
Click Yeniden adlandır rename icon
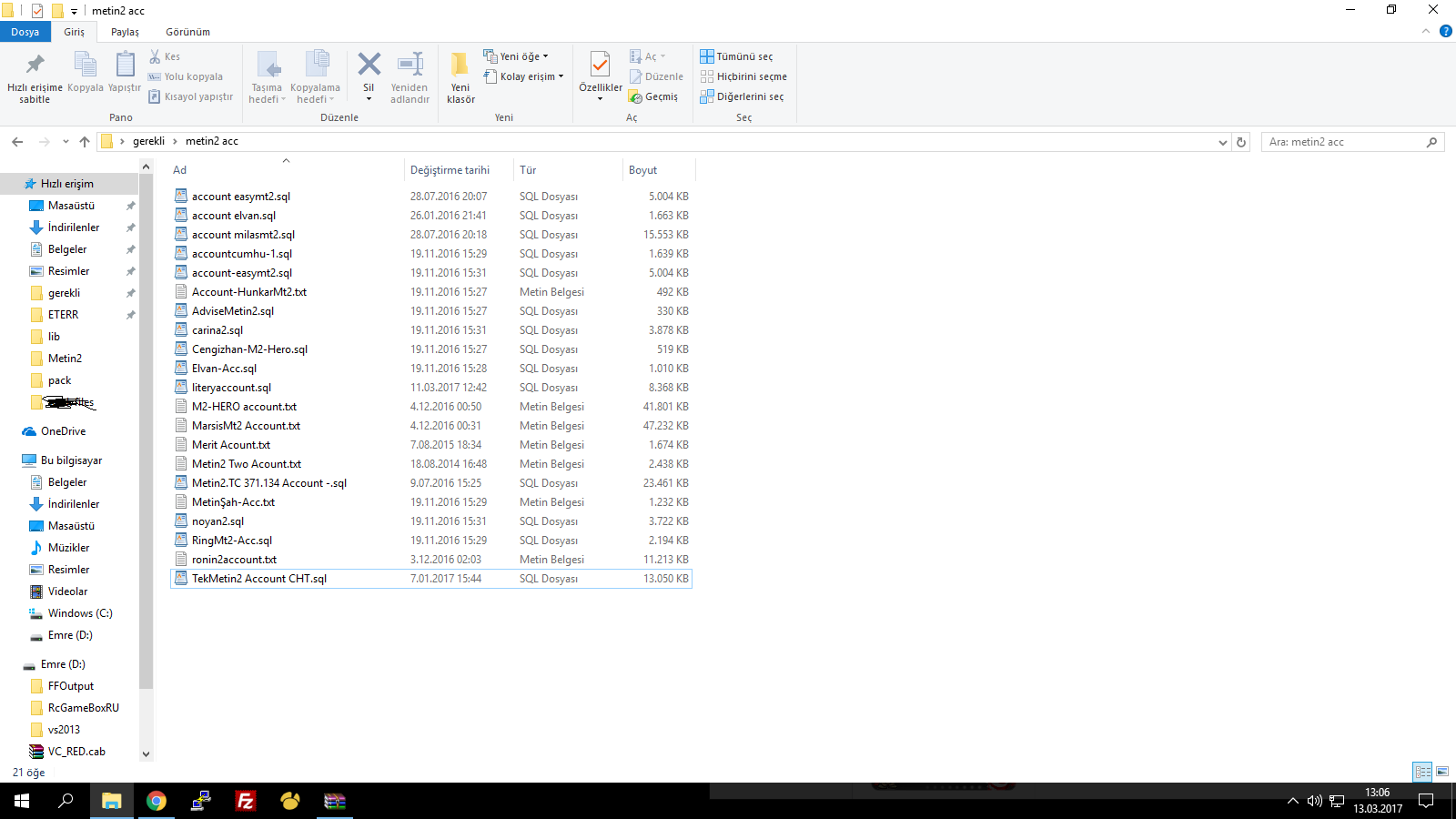pyautogui.click(x=409, y=77)
